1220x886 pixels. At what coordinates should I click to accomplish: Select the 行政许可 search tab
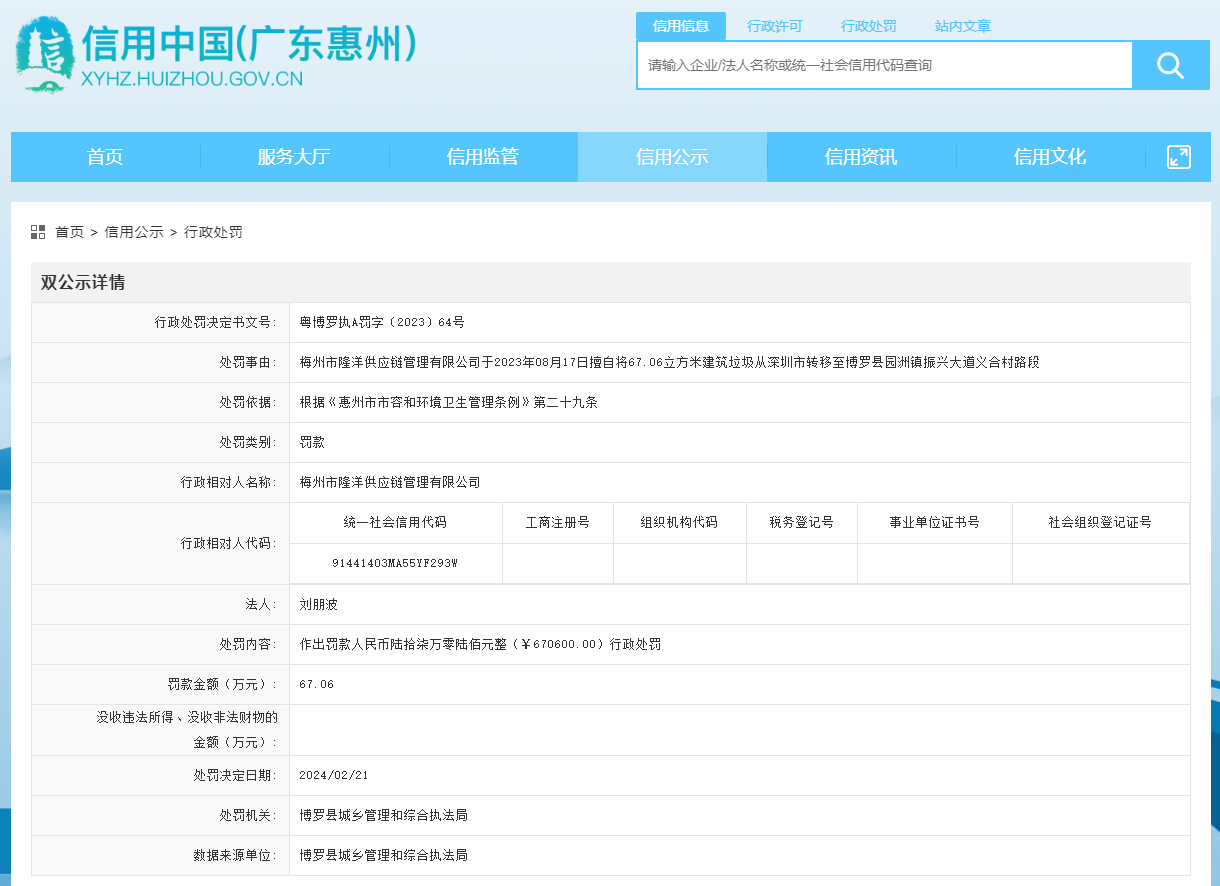click(775, 26)
